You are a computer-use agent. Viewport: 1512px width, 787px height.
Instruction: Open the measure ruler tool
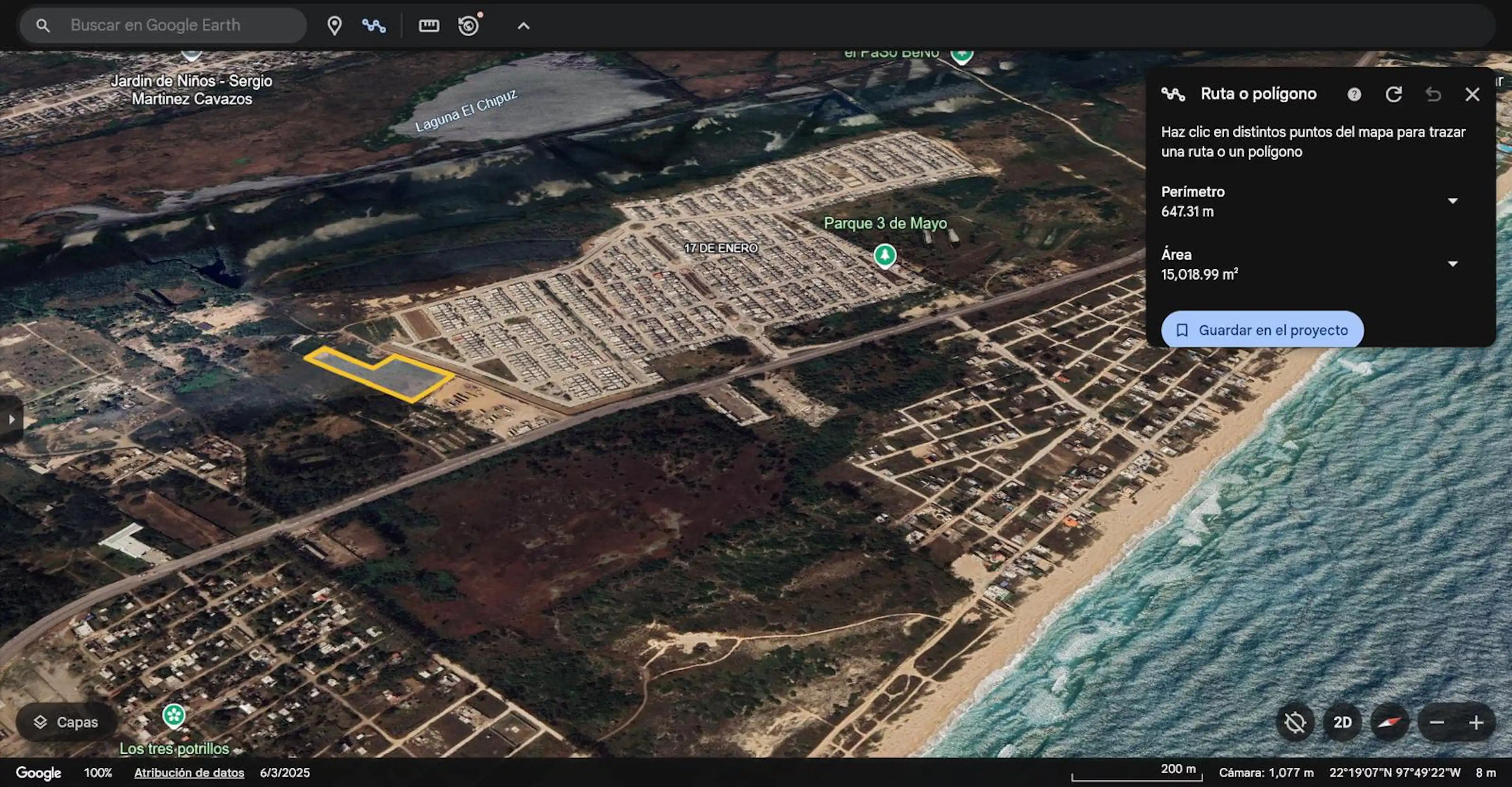point(428,26)
